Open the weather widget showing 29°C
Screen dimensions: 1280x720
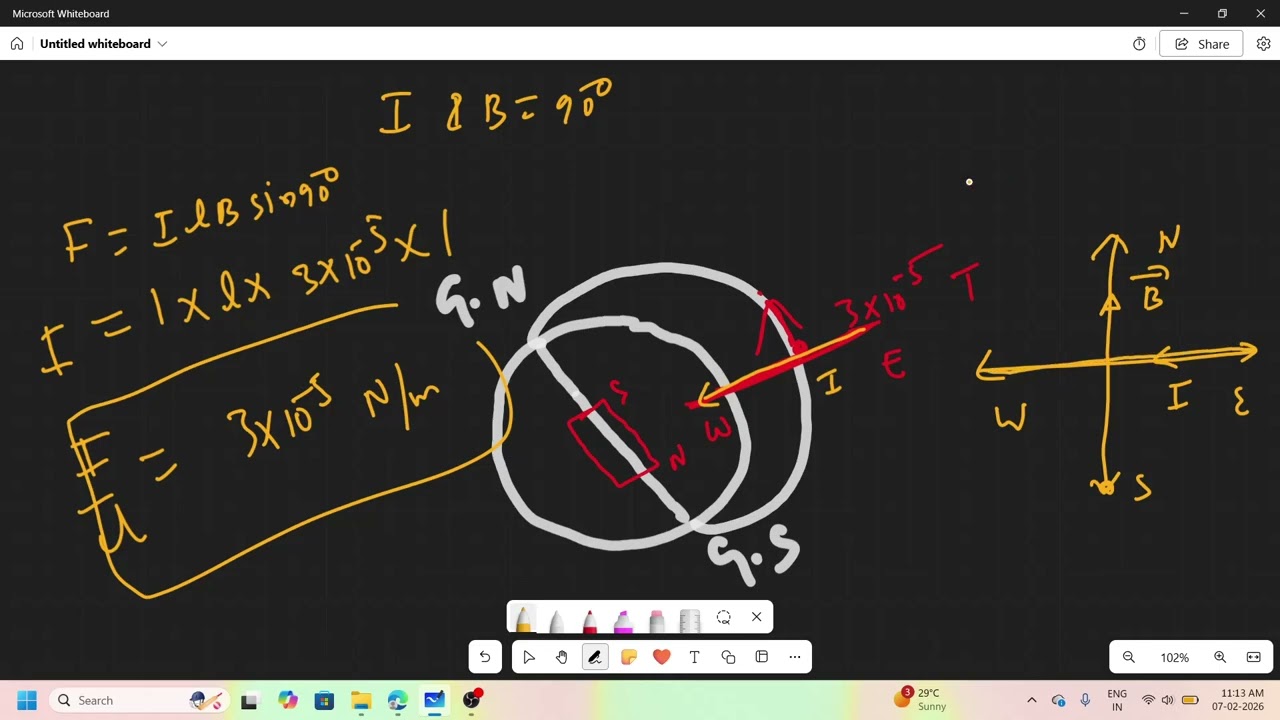click(922, 700)
